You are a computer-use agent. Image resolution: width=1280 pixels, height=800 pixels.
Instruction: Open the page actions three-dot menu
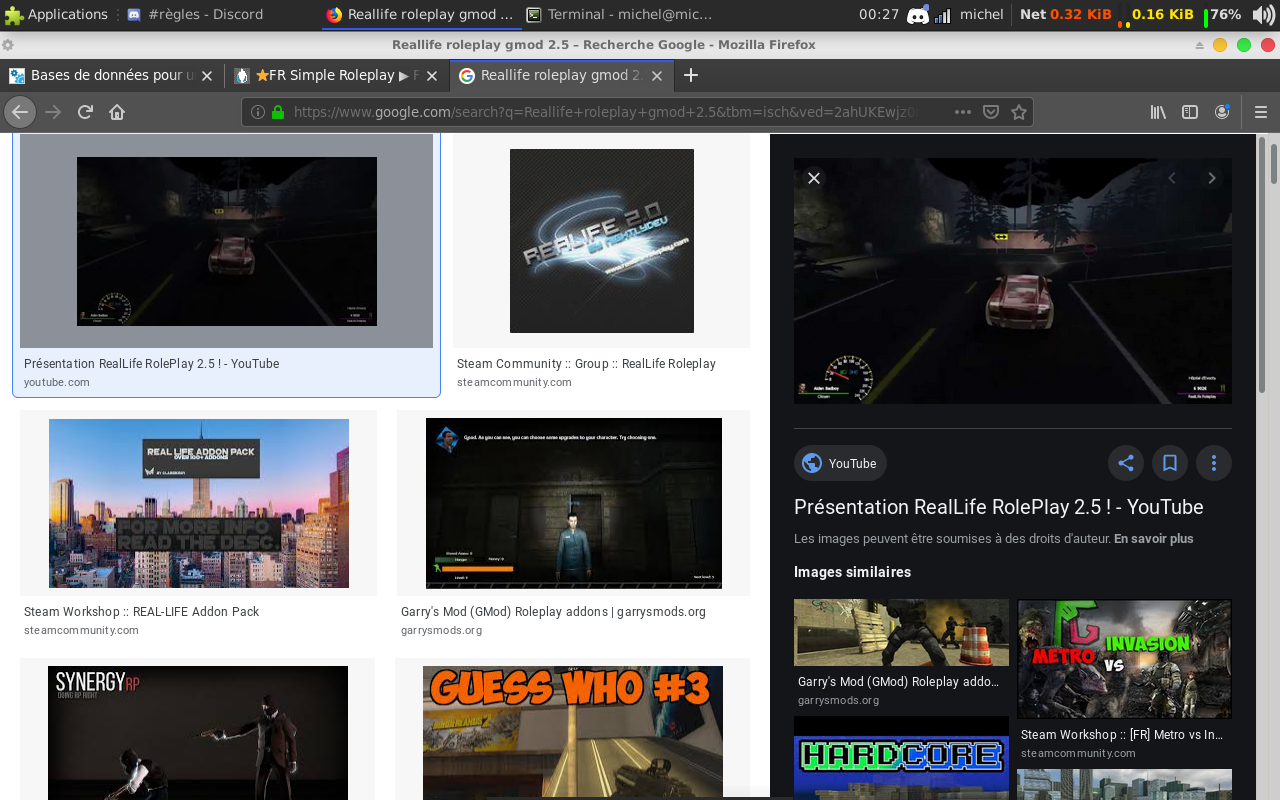pyautogui.click(x=963, y=112)
